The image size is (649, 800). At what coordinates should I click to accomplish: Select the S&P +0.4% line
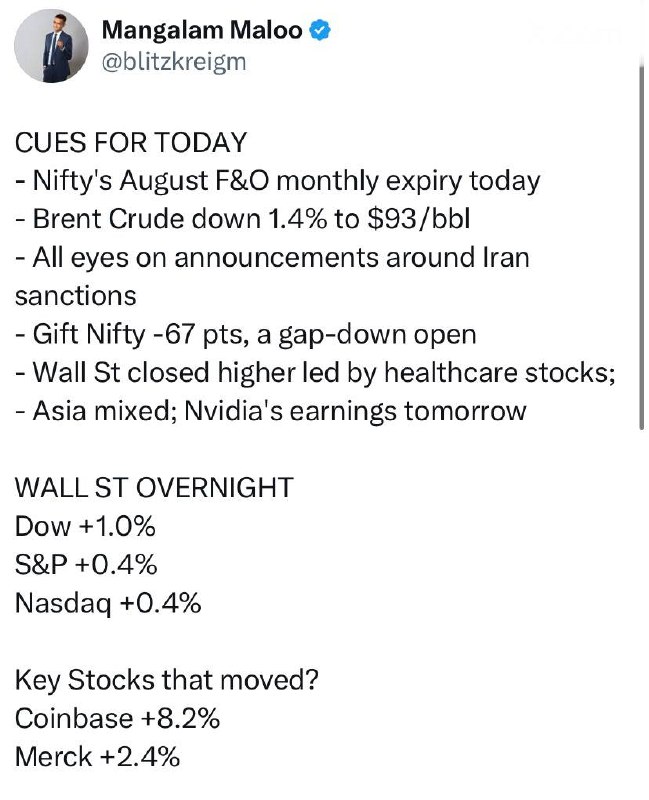pyautogui.click(x=86, y=565)
